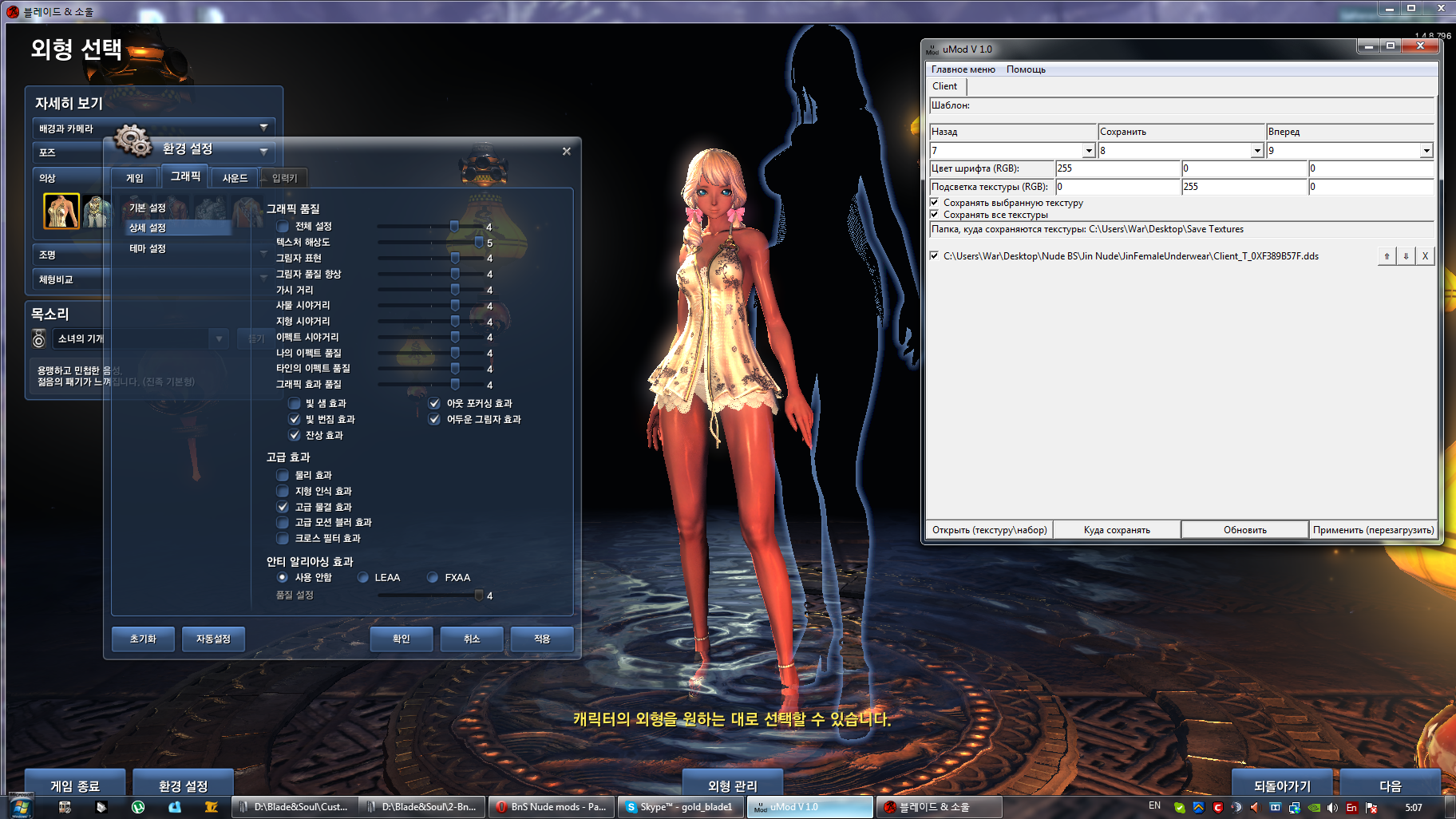Uncheck Сохранять все текстуры option
Screen dimensions: 1456x819
(x=935, y=215)
